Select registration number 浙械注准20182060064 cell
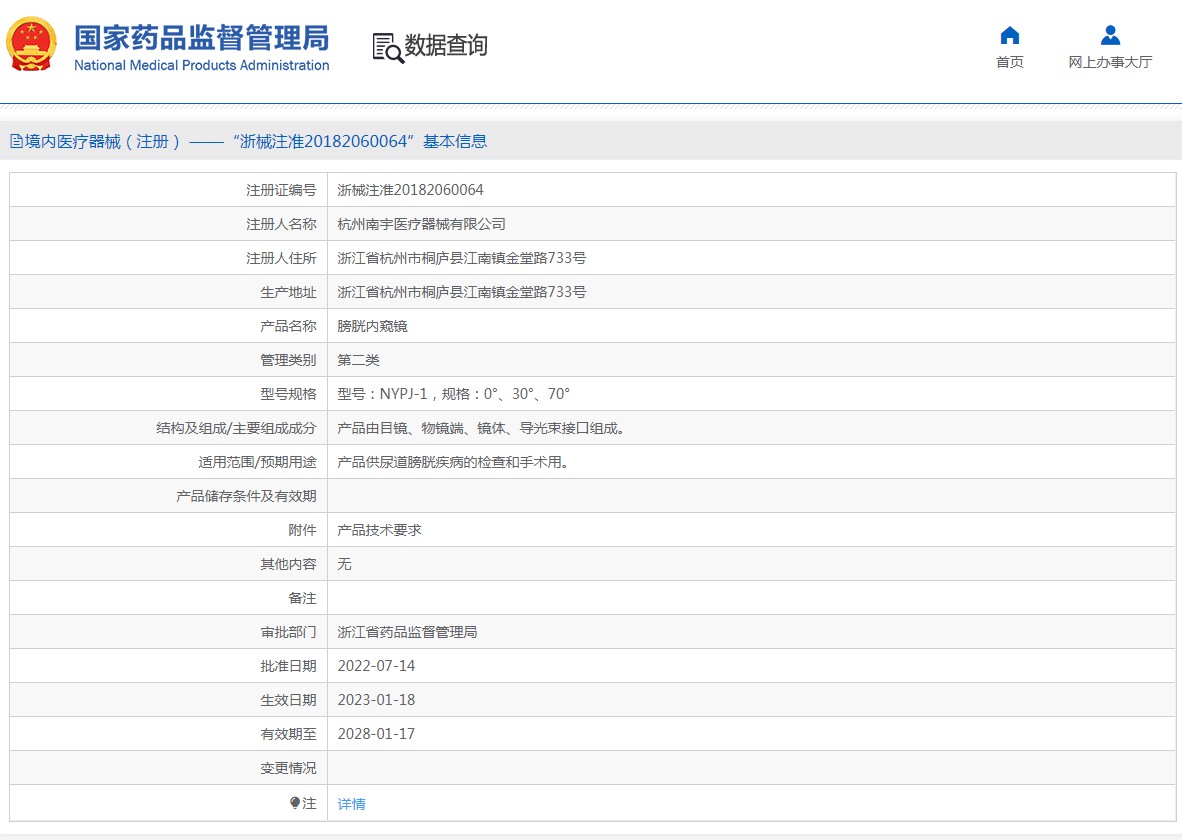The height and width of the screenshot is (840, 1182). tap(410, 190)
